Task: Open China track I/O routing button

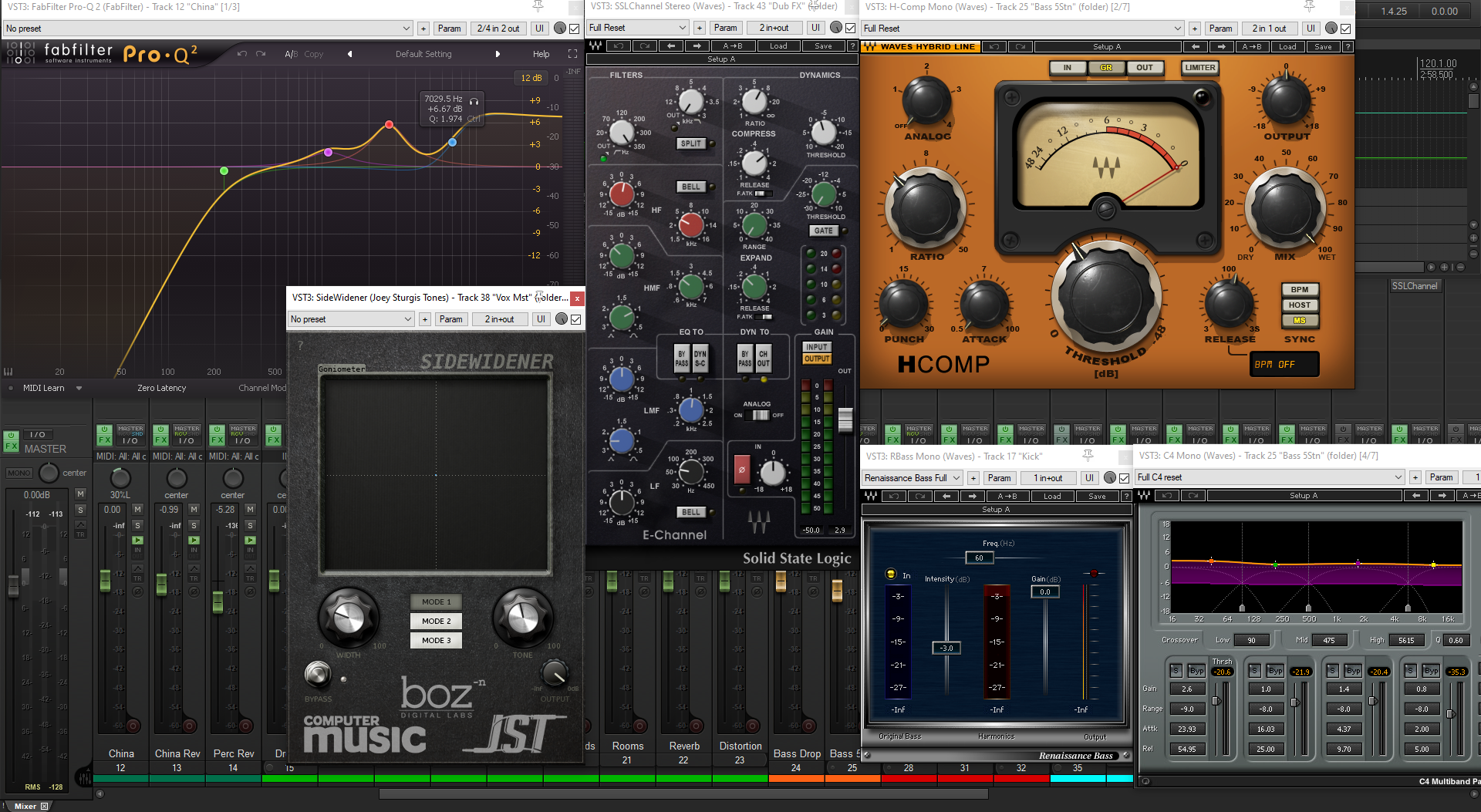Action: (x=130, y=440)
